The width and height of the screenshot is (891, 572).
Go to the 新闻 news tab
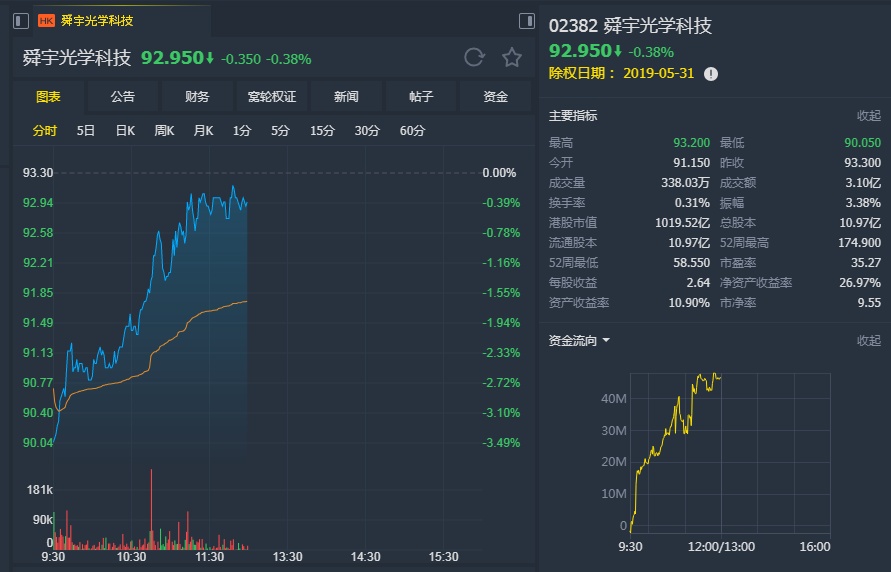(346, 97)
